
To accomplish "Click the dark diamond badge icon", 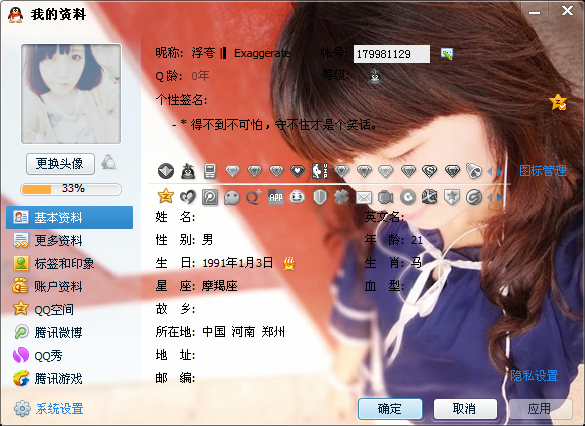I will 166,171.
